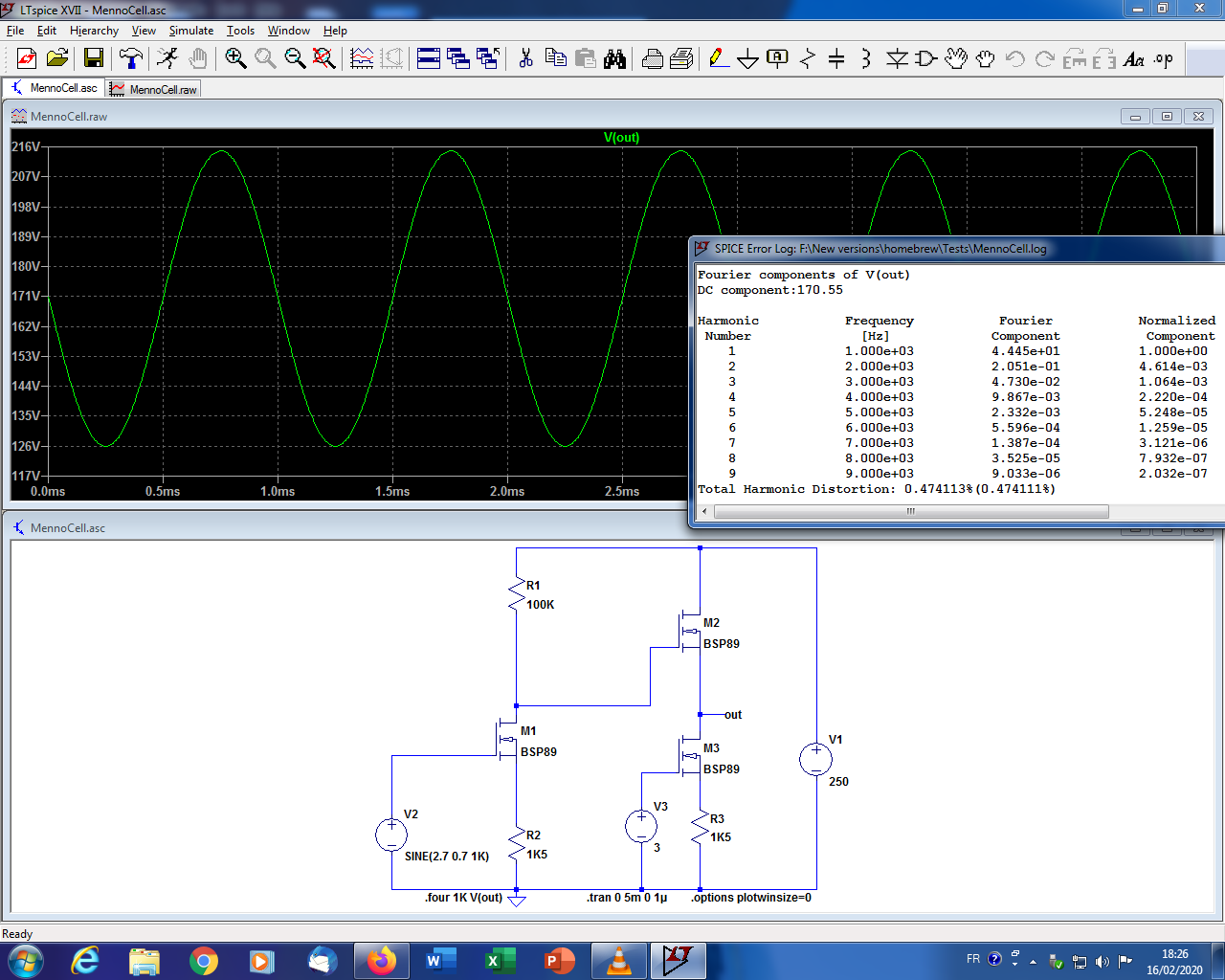The height and width of the screenshot is (980, 1225).
Task: Click the Open file folder icon
Action: coord(57,59)
